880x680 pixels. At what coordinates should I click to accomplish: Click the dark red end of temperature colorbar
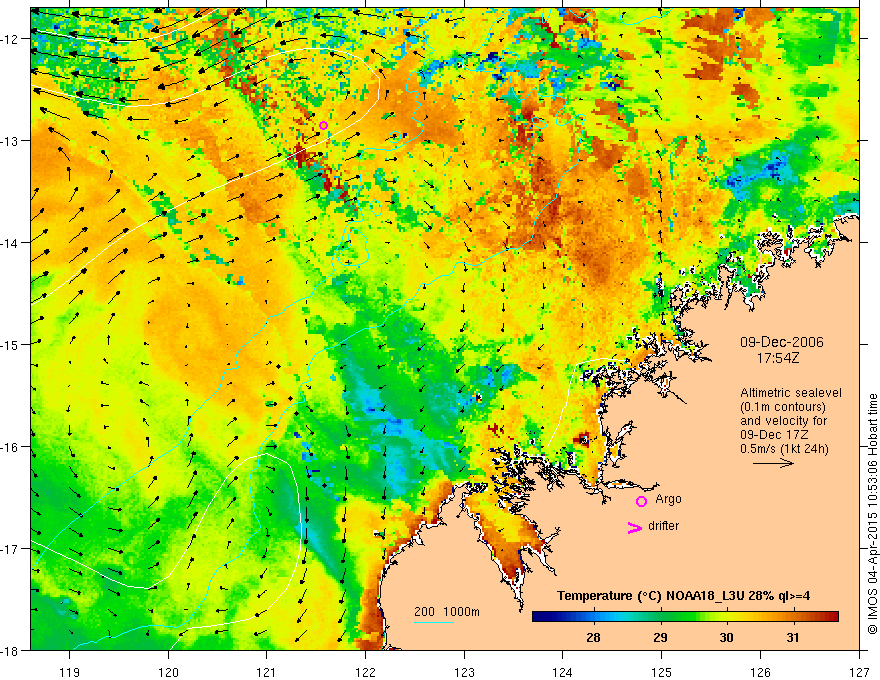(x=832, y=617)
